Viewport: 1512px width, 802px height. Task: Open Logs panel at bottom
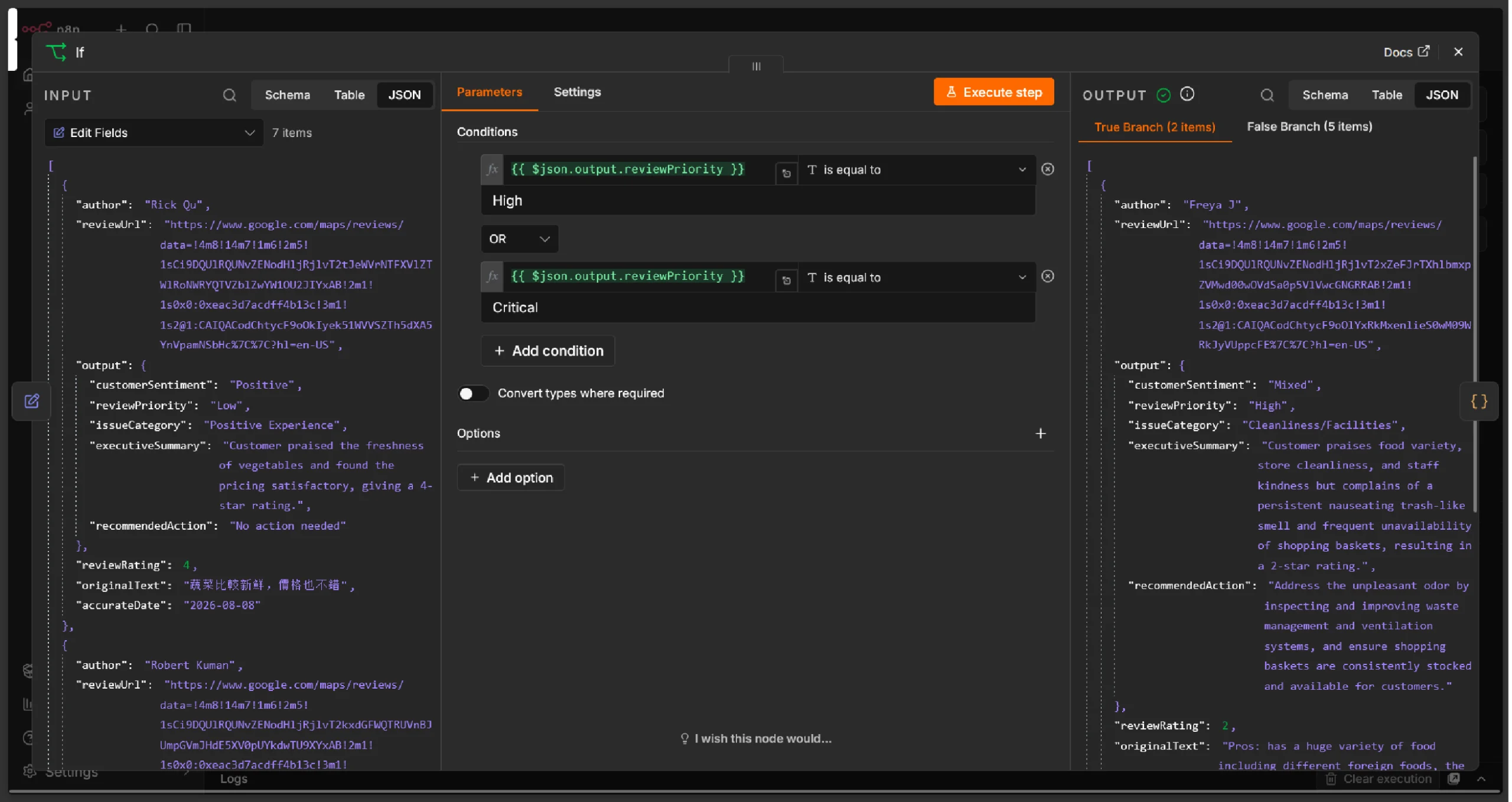(x=233, y=779)
